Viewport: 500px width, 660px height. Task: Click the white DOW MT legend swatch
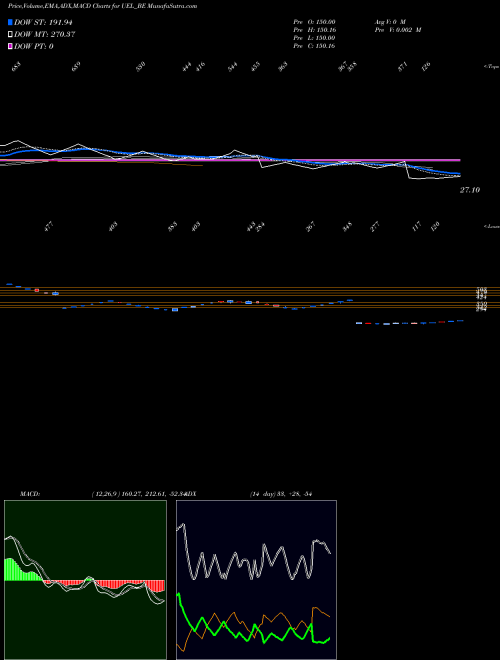pyautogui.click(x=10, y=35)
